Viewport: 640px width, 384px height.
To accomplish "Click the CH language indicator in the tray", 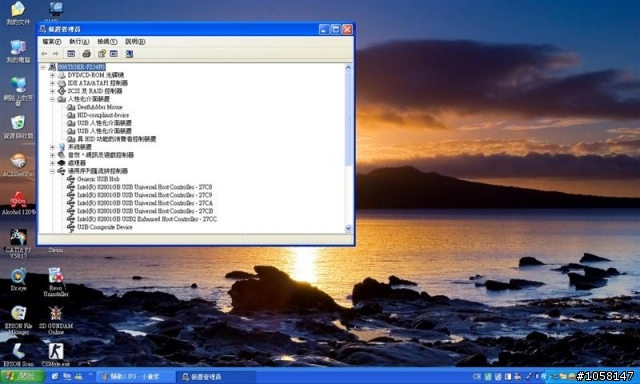I will (476, 377).
